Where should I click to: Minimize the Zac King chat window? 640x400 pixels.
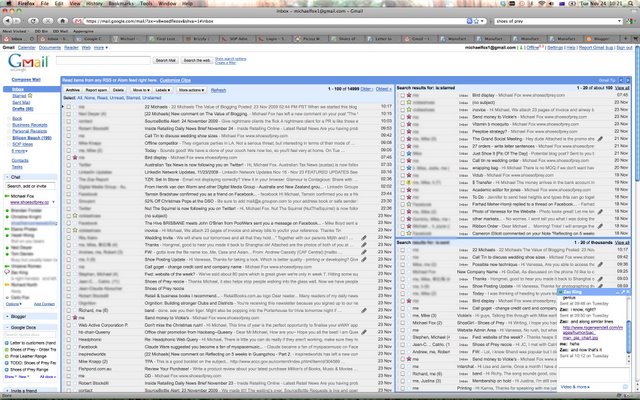click(618, 292)
